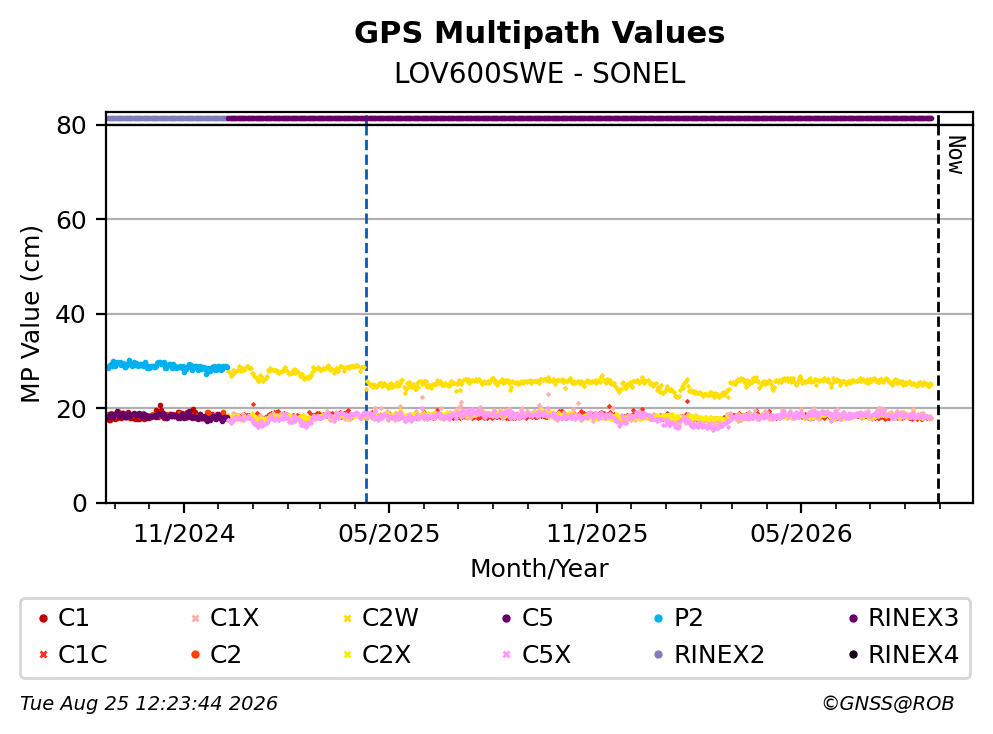Click the C1C red cross legend marker
The width and height of the screenshot is (993, 734).
(43, 654)
